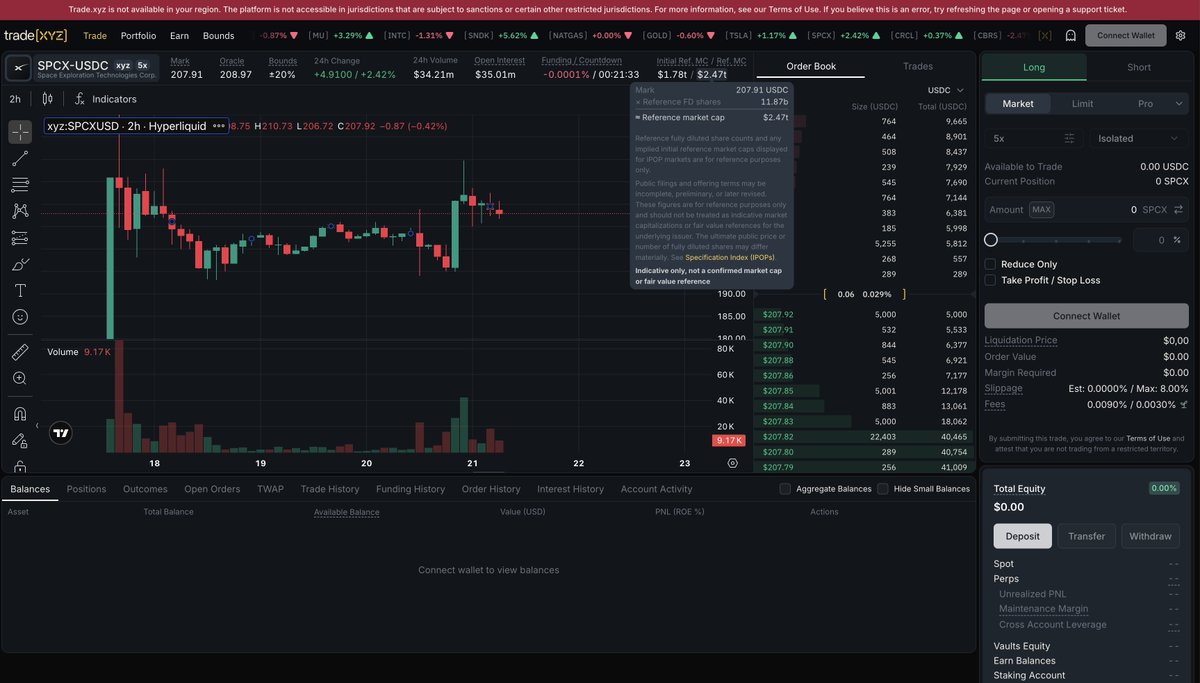
Task: Click the ghost icon next to Connect Wallet
Action: coord(1070,35)
